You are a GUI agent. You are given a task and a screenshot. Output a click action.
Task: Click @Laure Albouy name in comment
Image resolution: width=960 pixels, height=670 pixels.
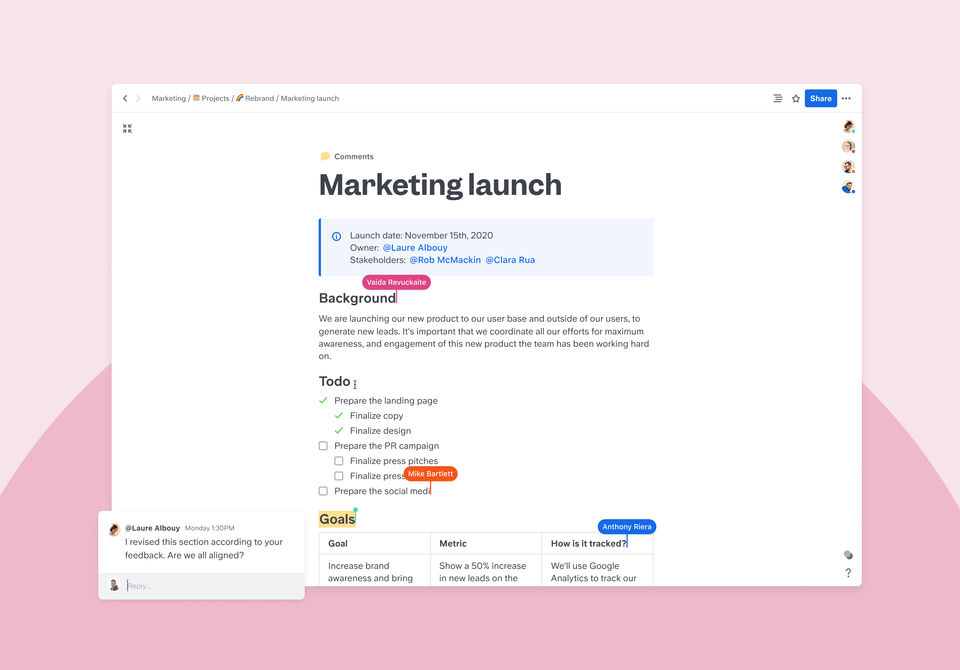152,528
